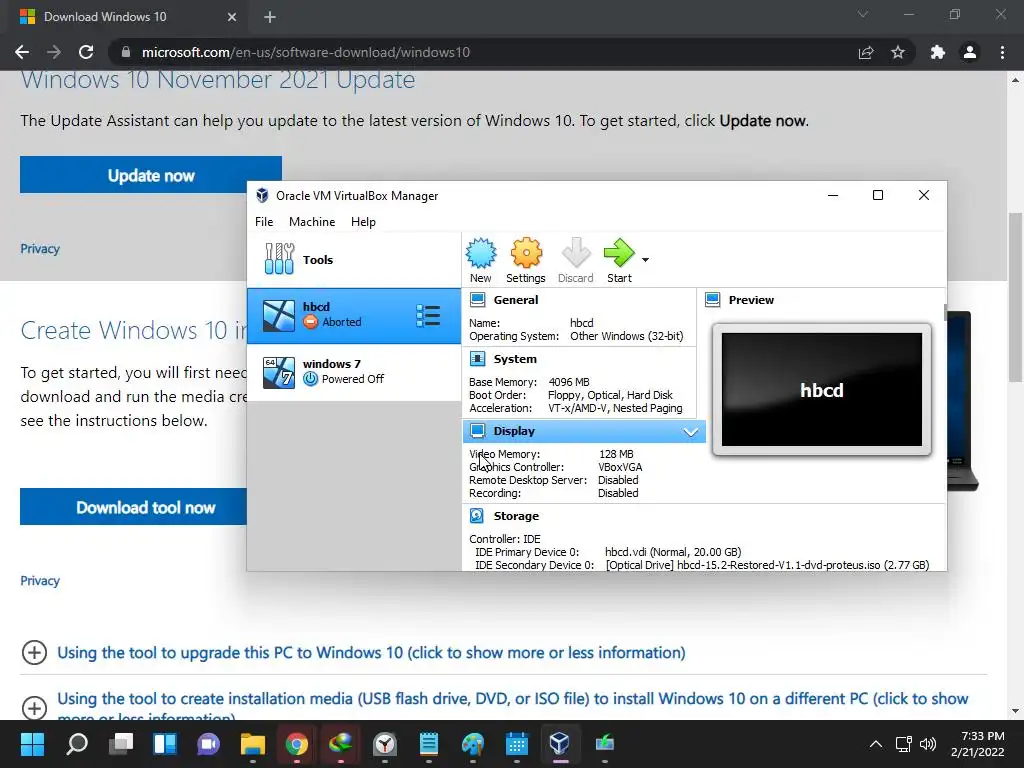The height and width of the screenshot is (768, 1024).
Task: Open a new browser tab
Action: point(270,17)
